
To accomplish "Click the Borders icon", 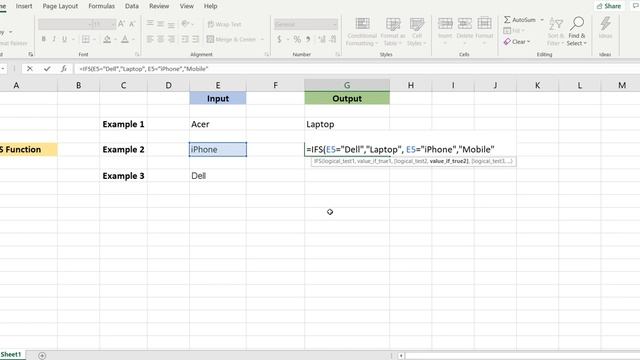I will point(85,39).
